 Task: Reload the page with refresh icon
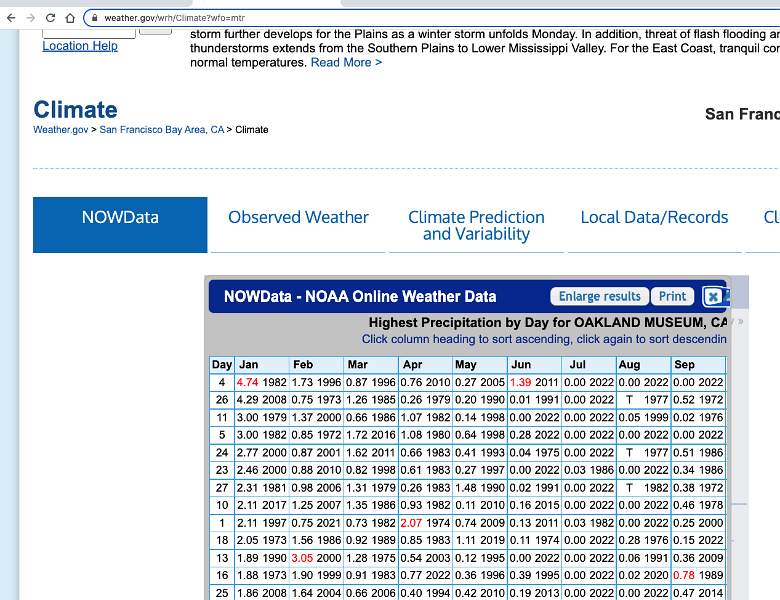[x=50, y=18]
